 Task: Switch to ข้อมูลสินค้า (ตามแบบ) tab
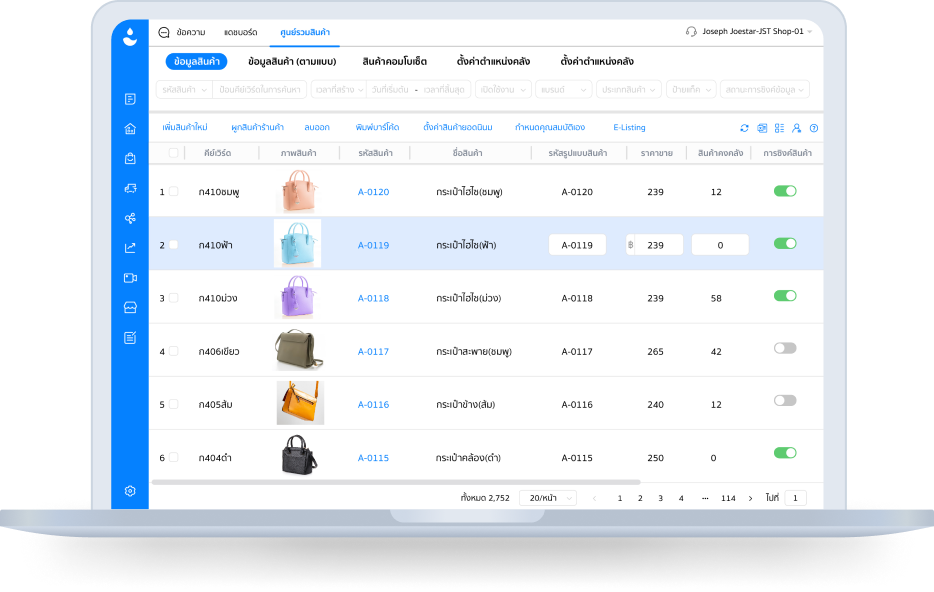coord(292,61)
